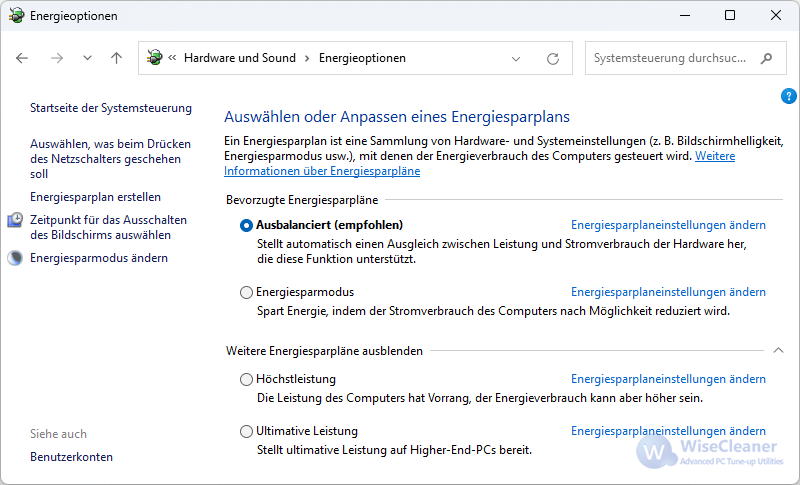Image resolution: width=800 pixels, height=485 pixels.
Task: Maximize the Energieoptionen window
Action: (730, 15)
